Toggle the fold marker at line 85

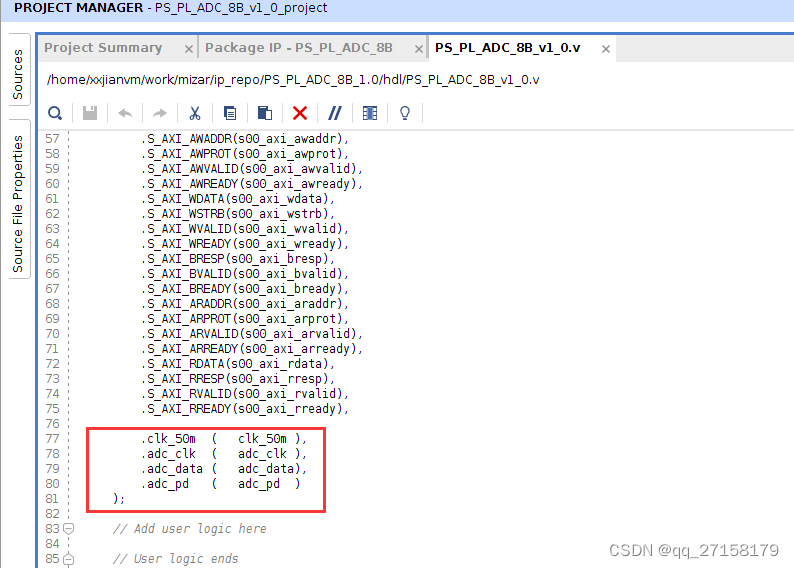68,559
